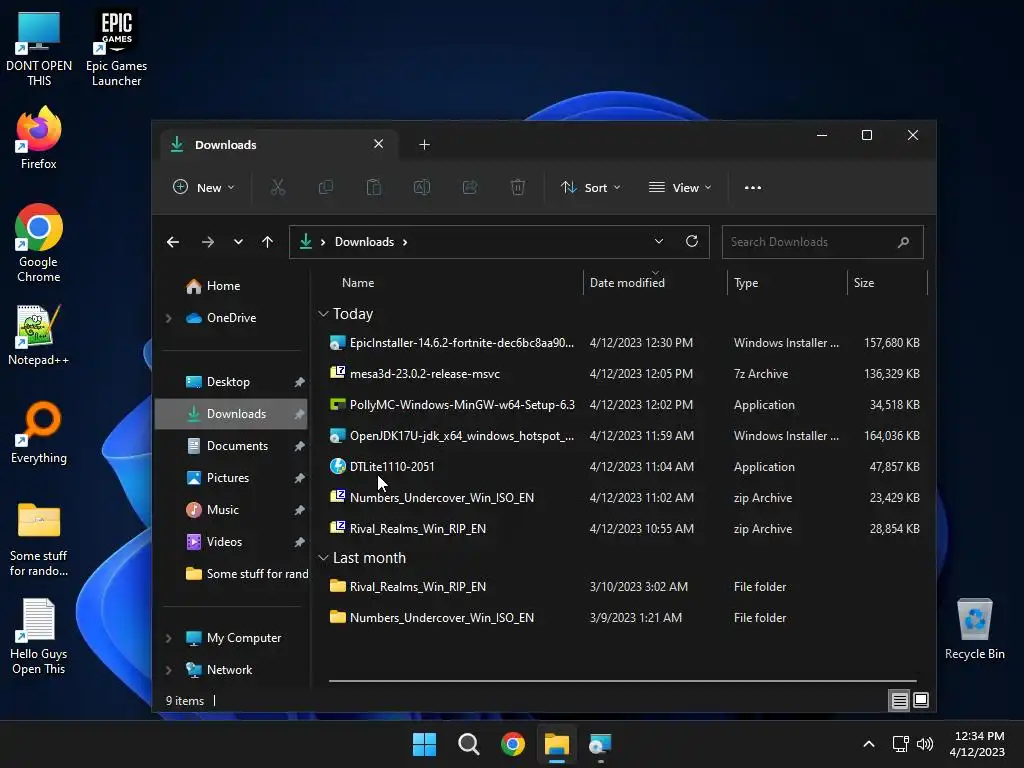Screen dimensions: 1024x768
Task: Open taskbar Search
Action: tap(469, 744)
